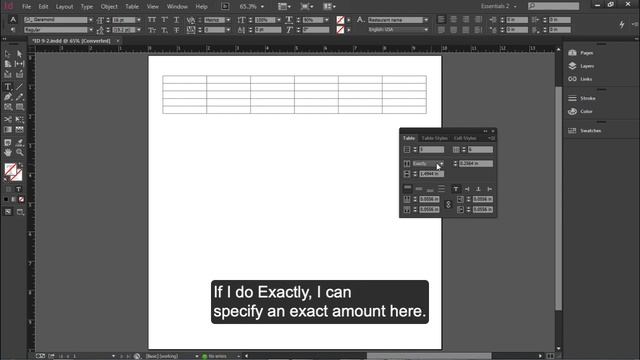Toggle All Caps formatting
Viewport: 640px width, 360px height.
[x=152, y=20]
